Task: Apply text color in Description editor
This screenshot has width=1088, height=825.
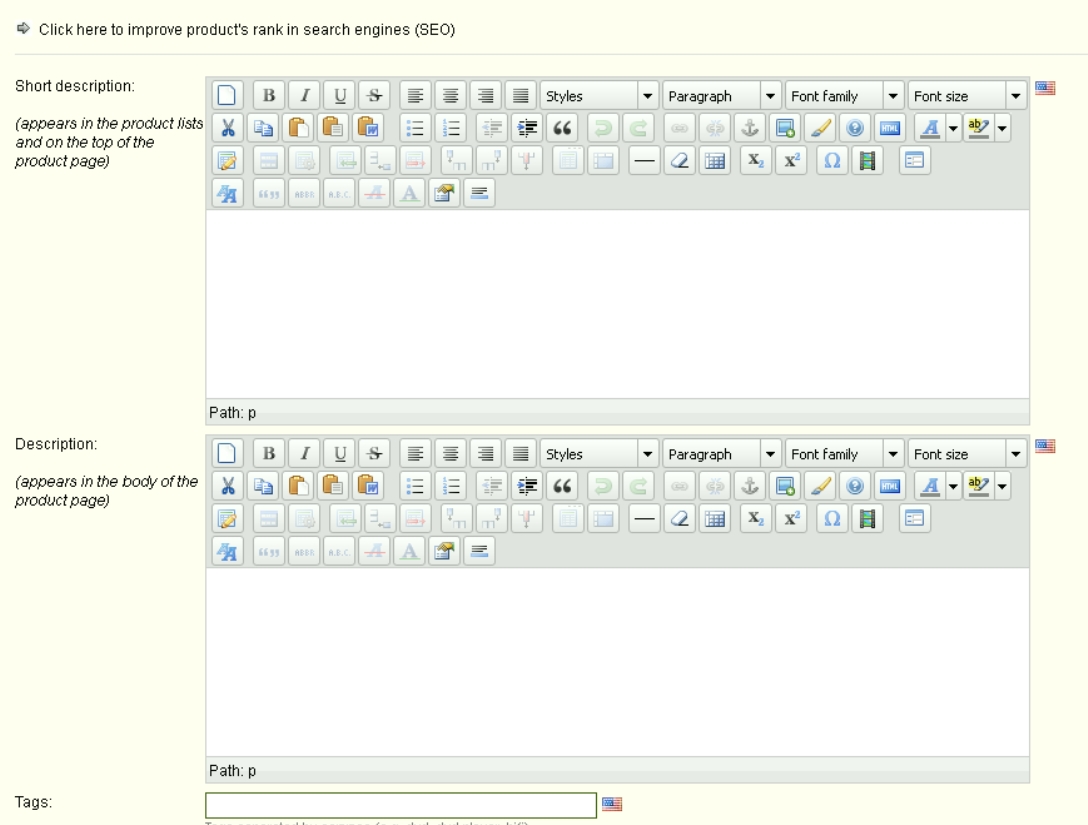Action: [x=930, y=486]
